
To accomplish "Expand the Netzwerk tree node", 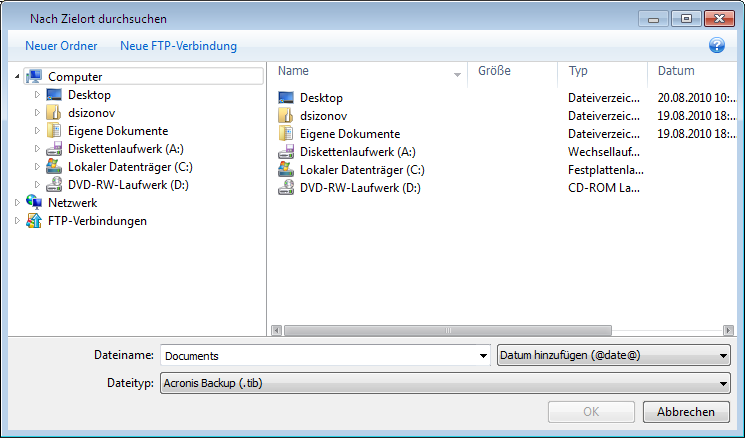I will 17,203.
